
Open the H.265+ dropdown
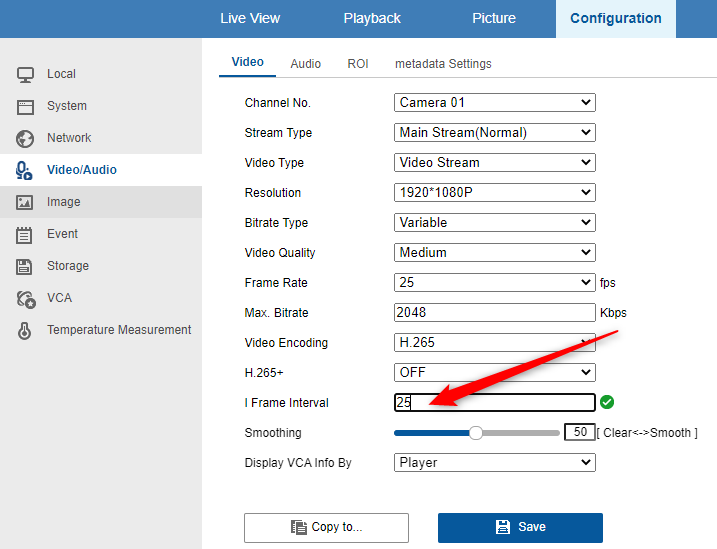tap(495, 373)
